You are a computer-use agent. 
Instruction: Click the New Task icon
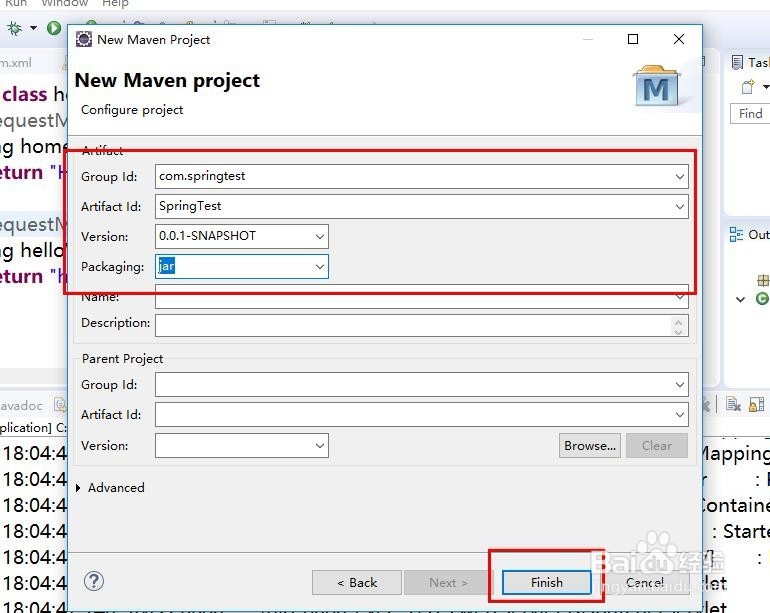pos(747,88)
